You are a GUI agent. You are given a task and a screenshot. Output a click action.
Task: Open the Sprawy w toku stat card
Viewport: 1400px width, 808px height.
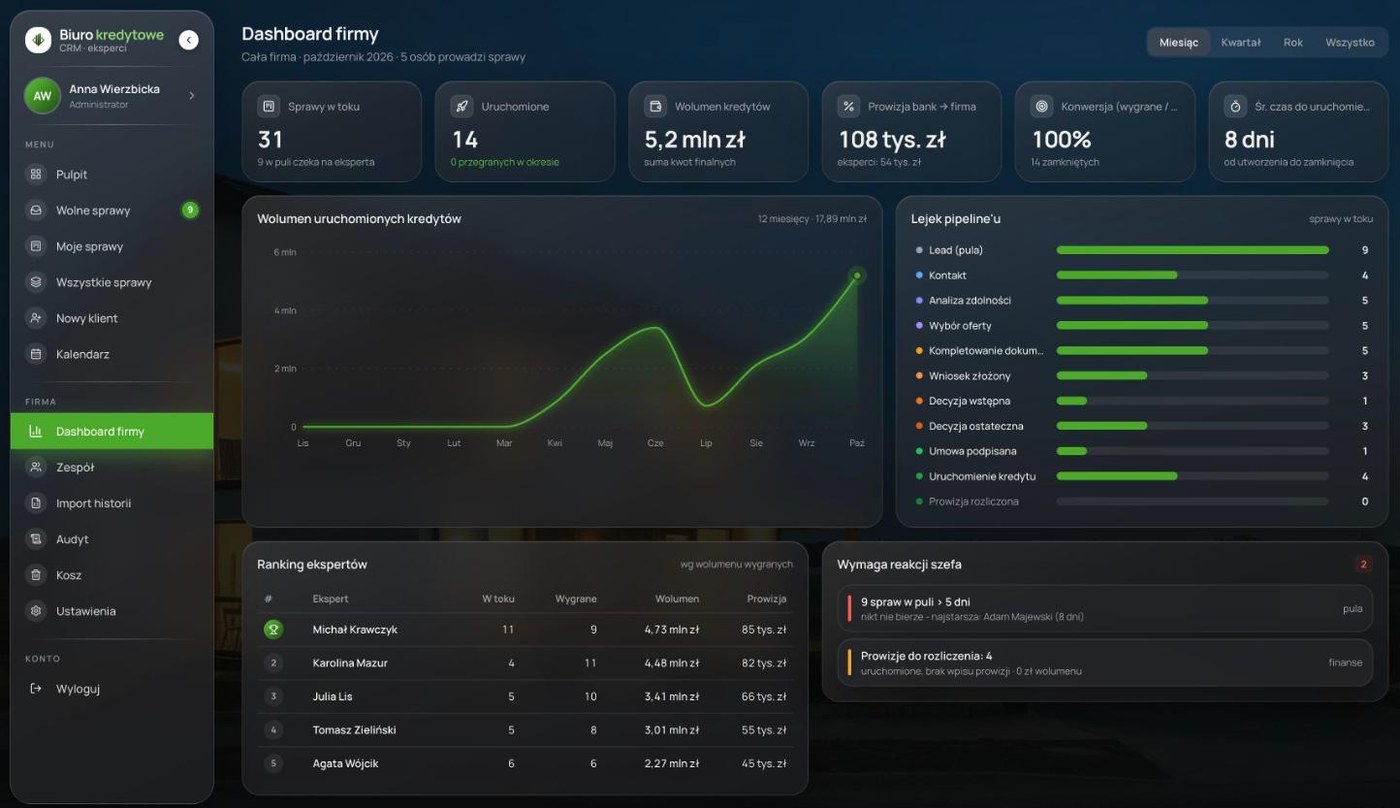[331, 132]
